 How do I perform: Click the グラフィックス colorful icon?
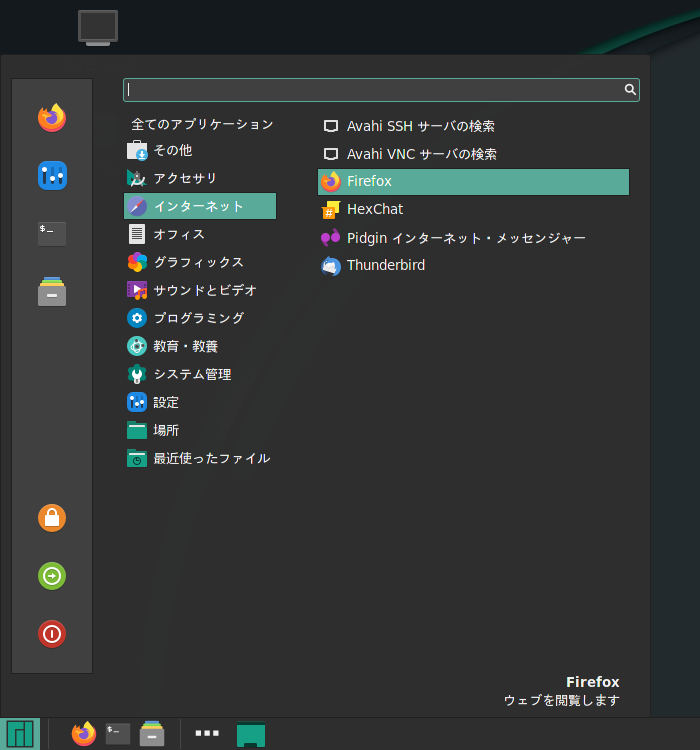137,262
